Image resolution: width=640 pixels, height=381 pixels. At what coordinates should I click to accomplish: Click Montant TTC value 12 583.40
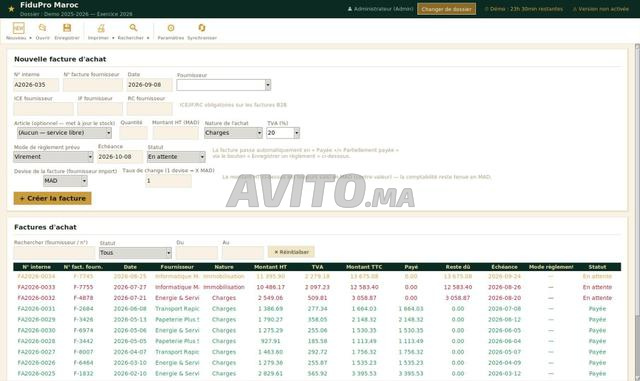tap(364, 287)
